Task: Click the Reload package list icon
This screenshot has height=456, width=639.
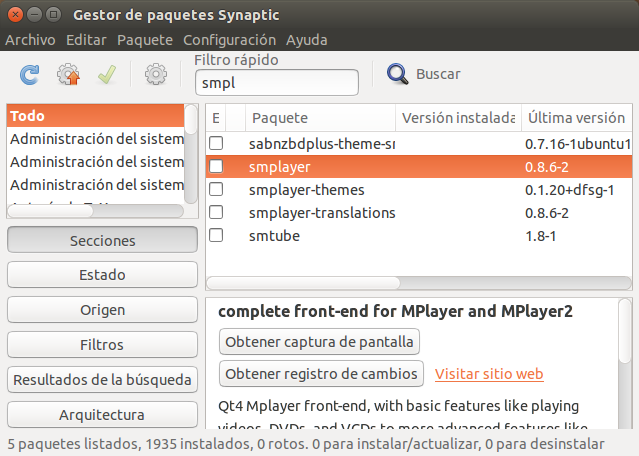Action: (30, 75)
